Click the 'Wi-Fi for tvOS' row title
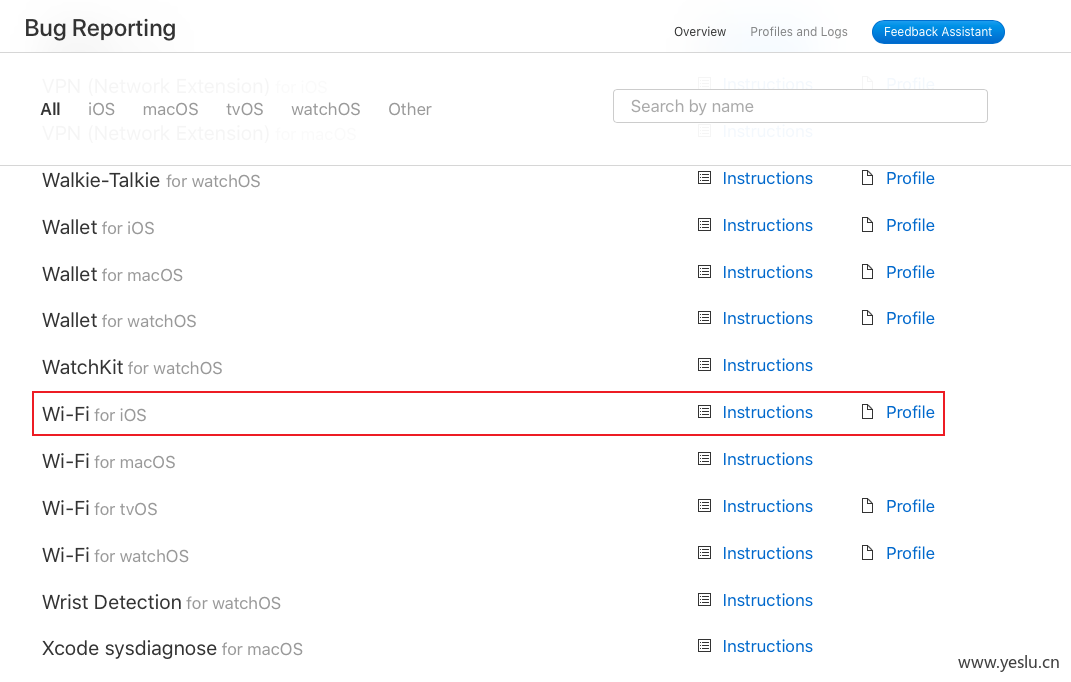 click(x=100, y=508)
